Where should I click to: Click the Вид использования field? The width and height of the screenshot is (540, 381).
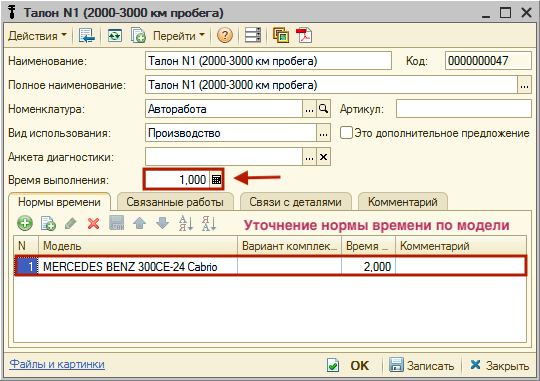coord(231,133)
